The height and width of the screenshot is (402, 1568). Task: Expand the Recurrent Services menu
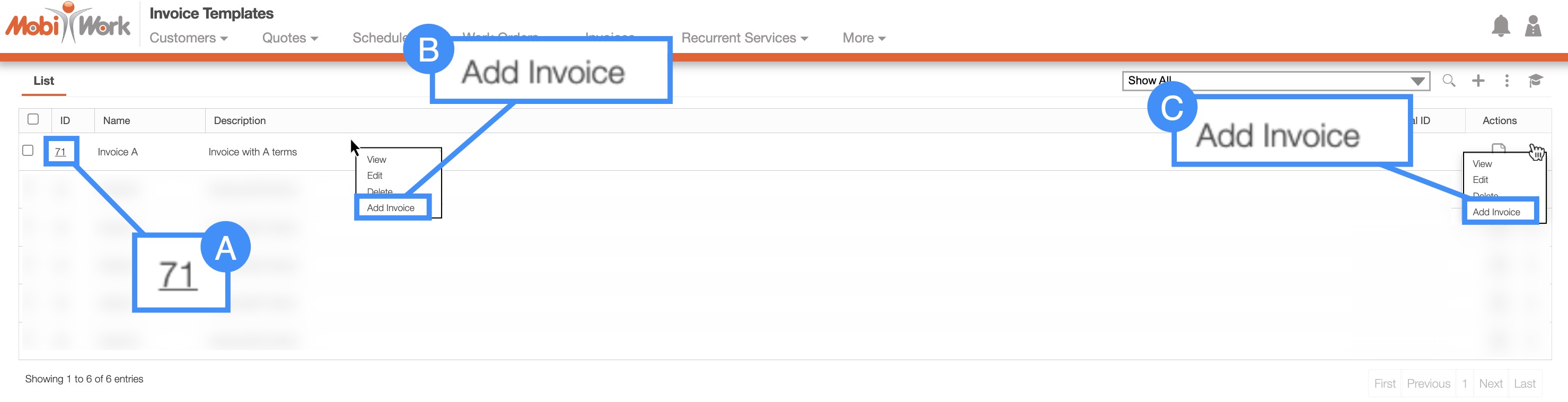(x=744, y=38)
